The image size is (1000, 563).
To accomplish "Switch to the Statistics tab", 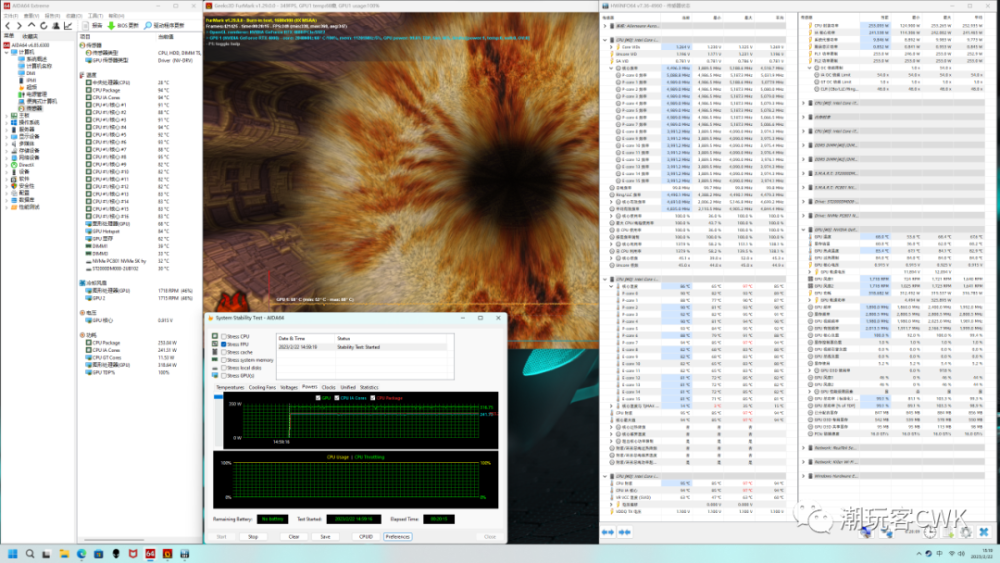I will click(x=369, y=386).
